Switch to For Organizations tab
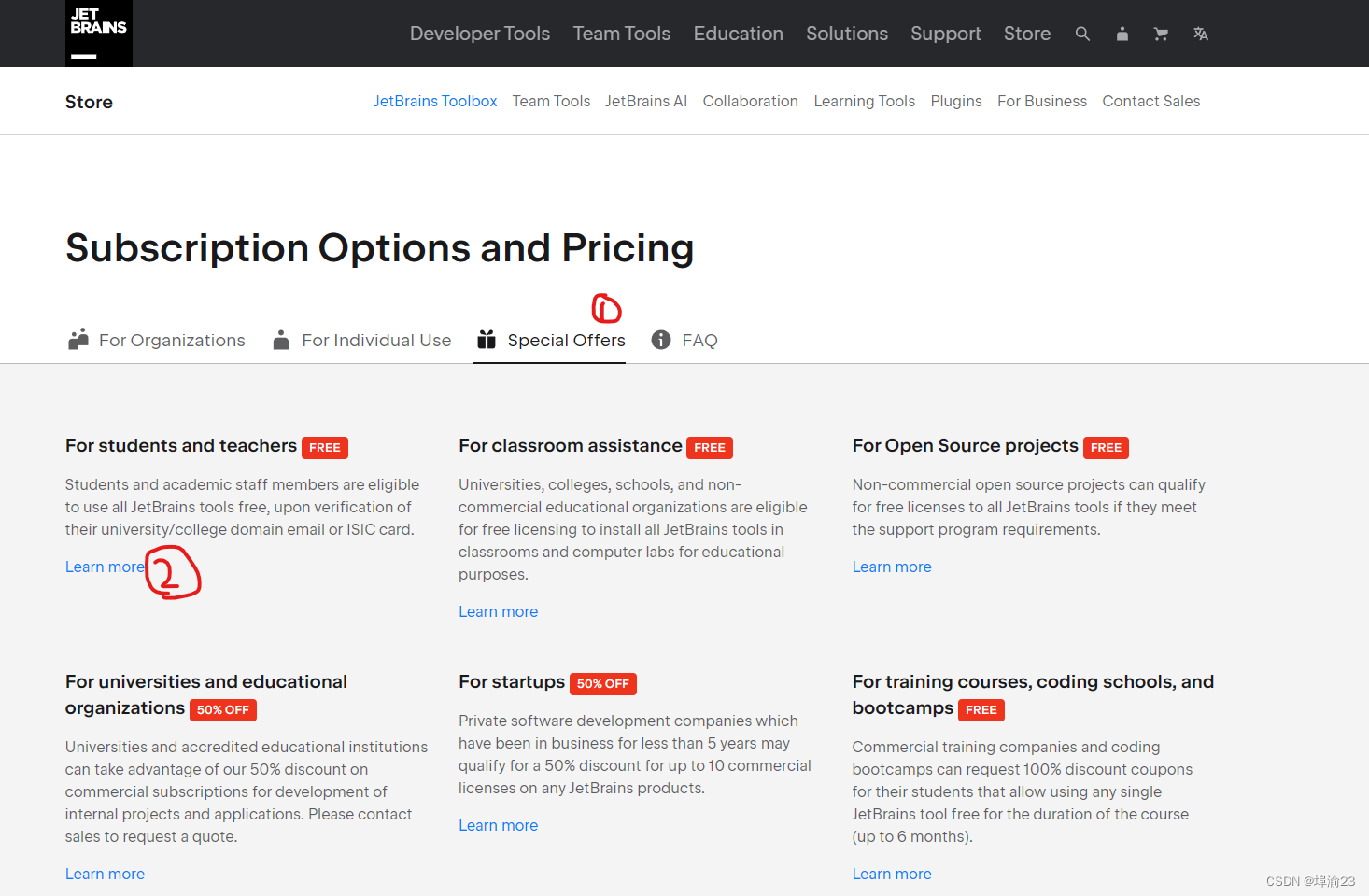This screenshot has width=1369, height=896. tap(156, 340)
